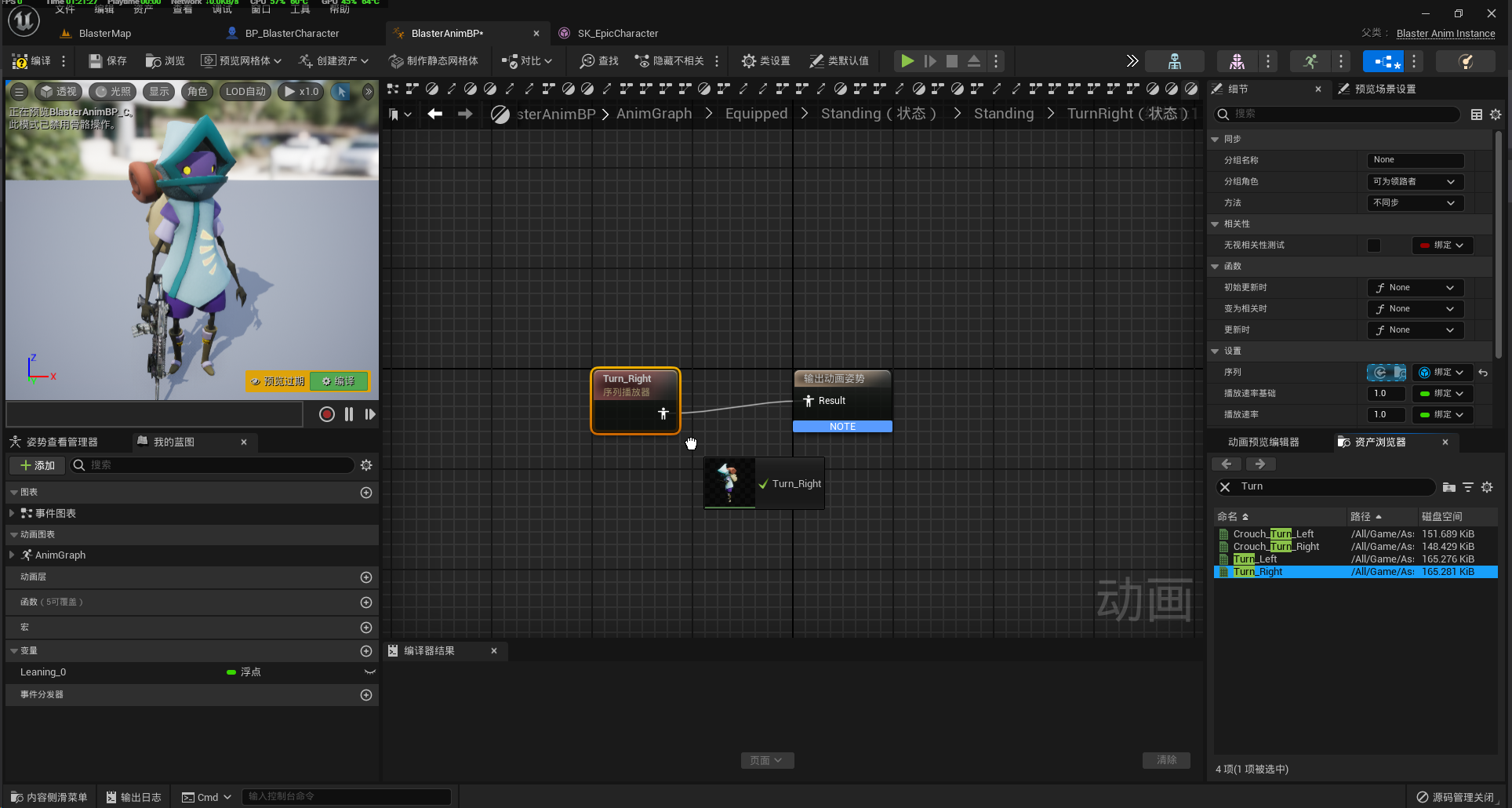
Task: Click the console command input field
Action: coord(346,797)
